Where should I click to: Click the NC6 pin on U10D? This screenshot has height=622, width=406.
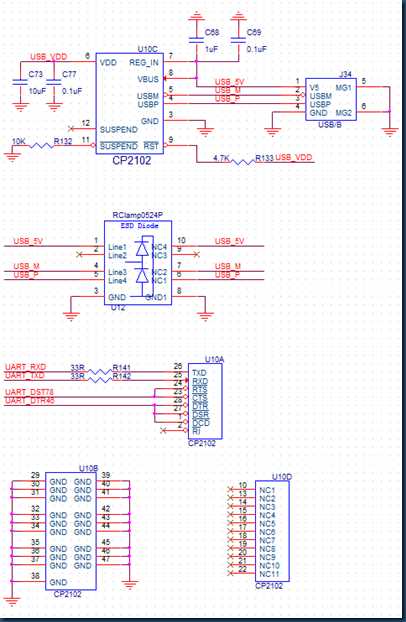[x=267, y=532]
